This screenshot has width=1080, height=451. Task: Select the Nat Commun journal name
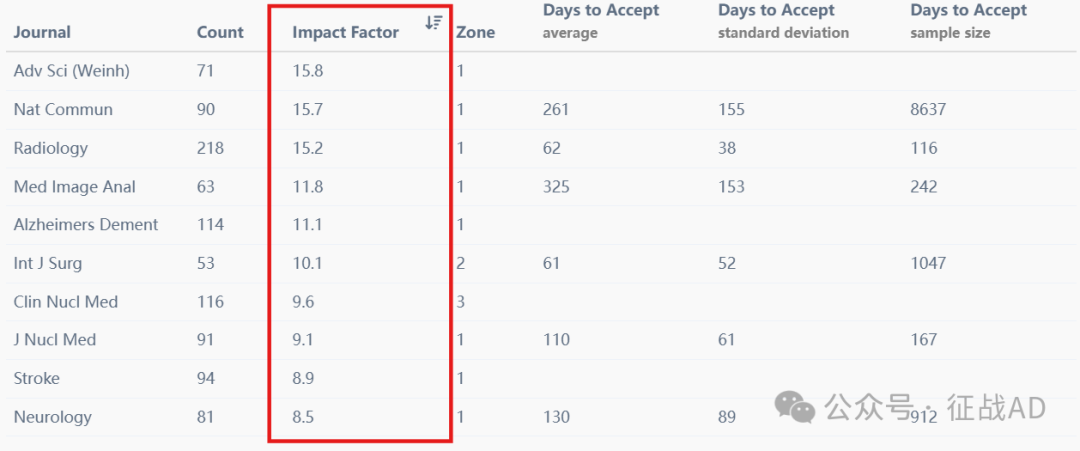(x=63, y=109)
